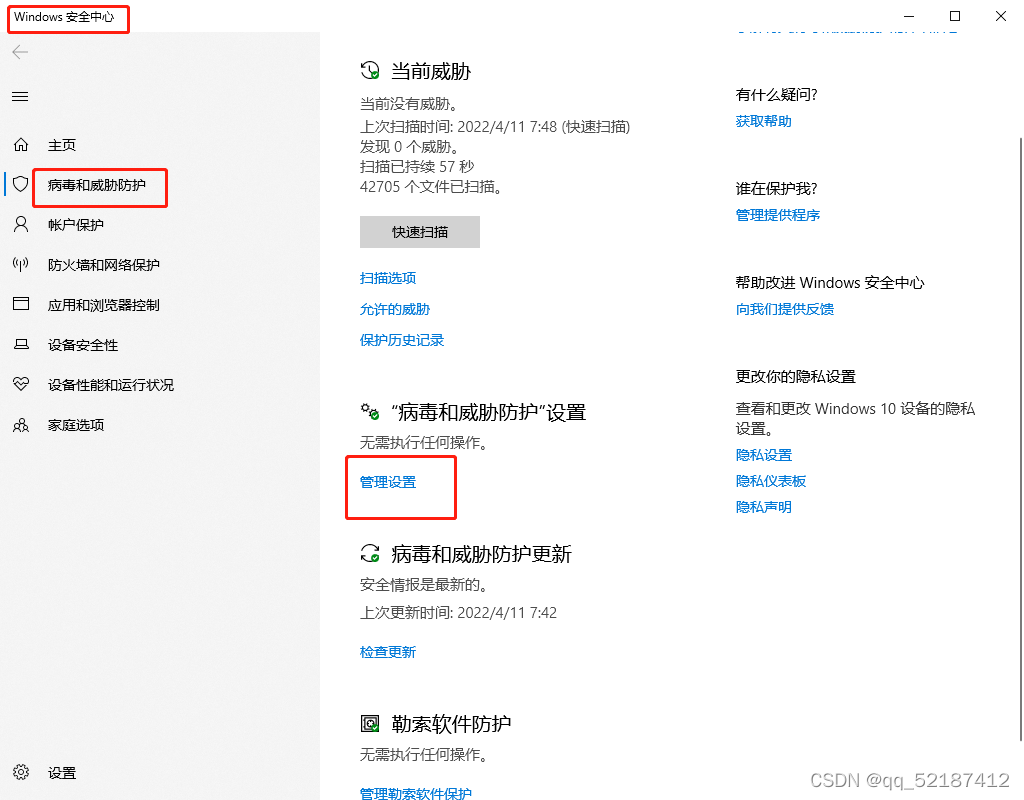Go to 设备安全性
Screen dimensions: 1024x800
pos(83,345)
